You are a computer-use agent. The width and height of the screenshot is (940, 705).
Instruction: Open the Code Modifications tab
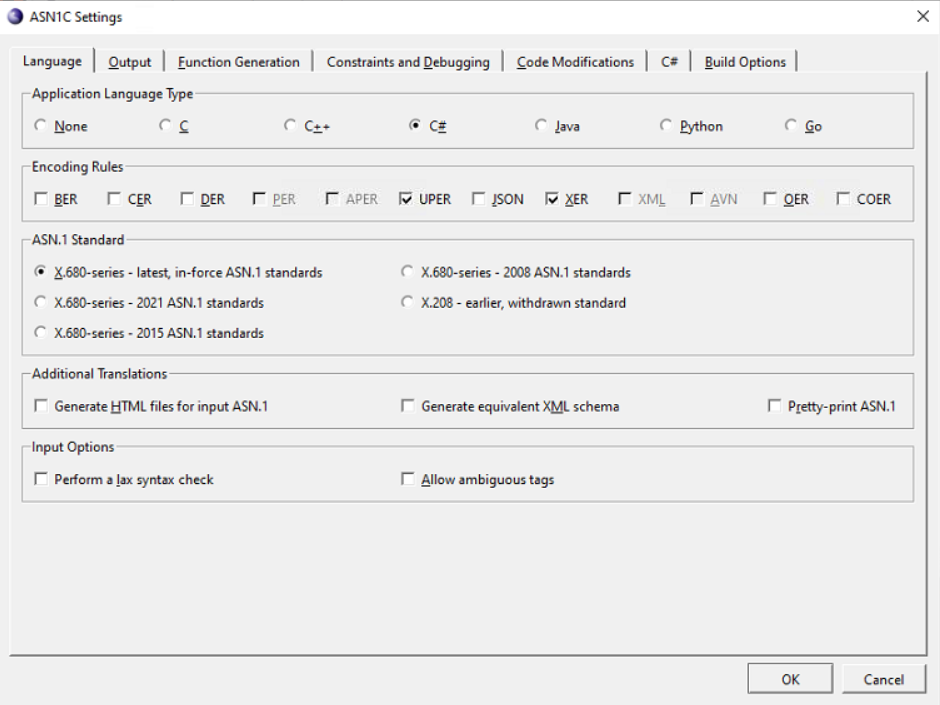pos(575,62)
